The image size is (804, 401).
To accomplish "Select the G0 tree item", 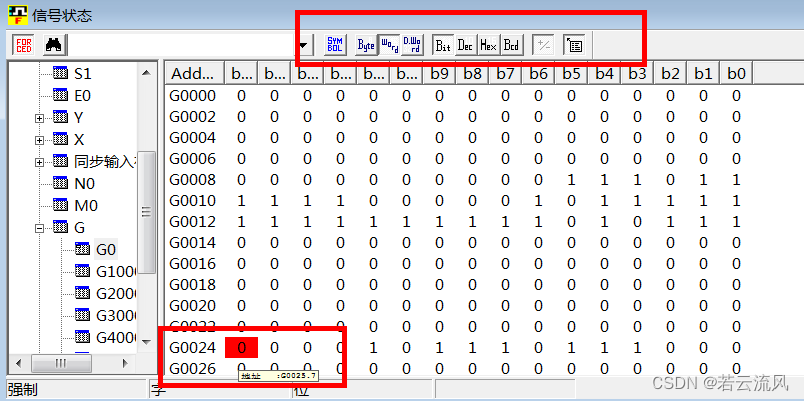I will 106,250.
